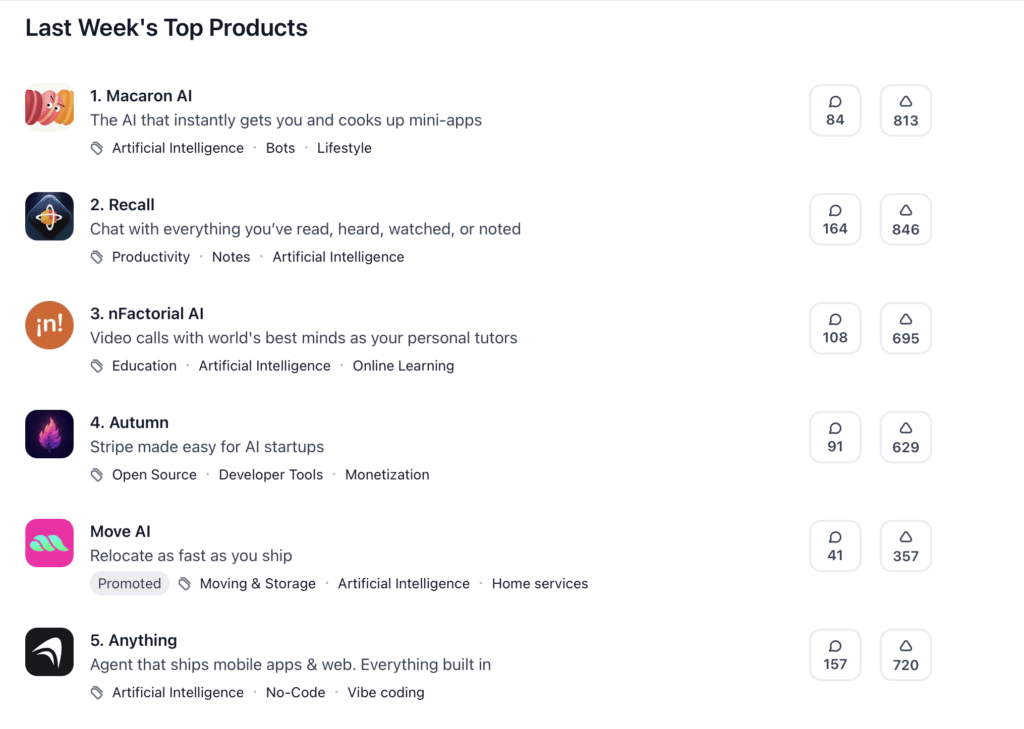Click the Developer Tools tag on Autumn
This screenshot has height=729, width=1024.
(271, 475)
